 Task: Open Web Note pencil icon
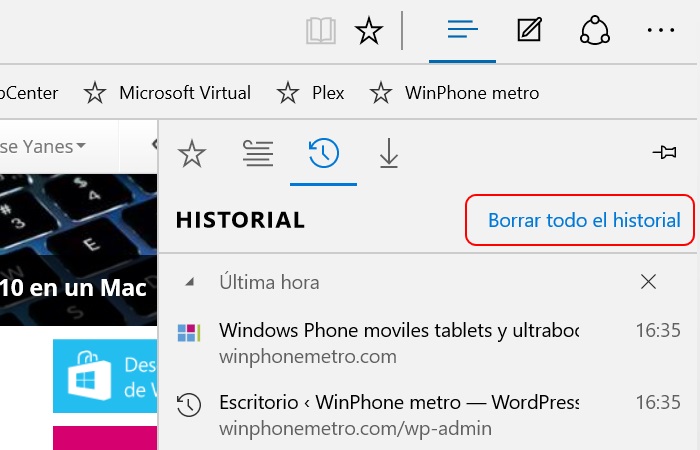[529, 29]
